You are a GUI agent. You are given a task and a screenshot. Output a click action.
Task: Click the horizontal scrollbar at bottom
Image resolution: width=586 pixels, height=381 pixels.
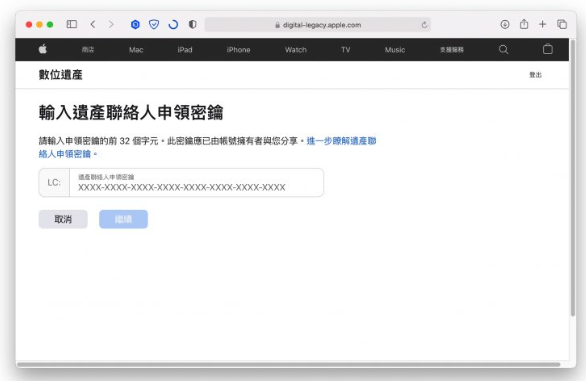(x=289, y=364)
